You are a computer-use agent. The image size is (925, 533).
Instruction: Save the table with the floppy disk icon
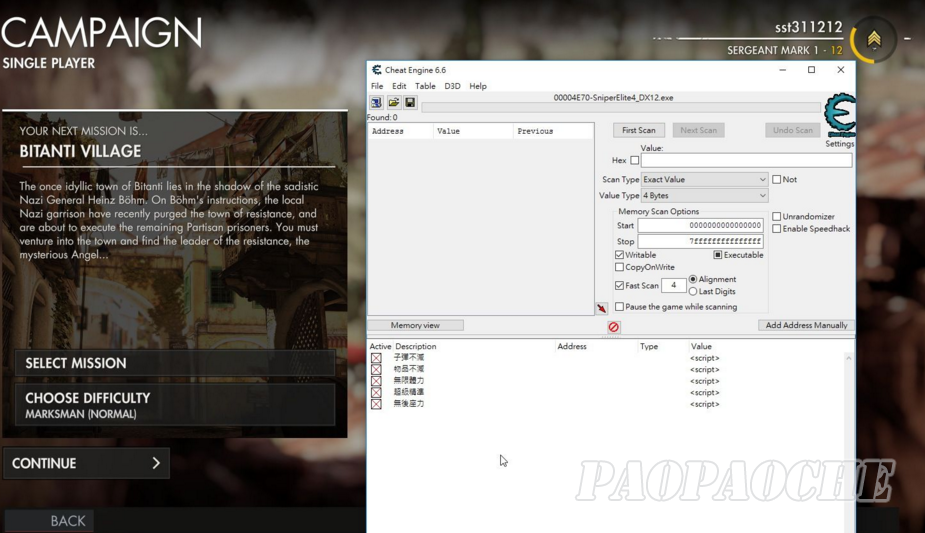coord(410,103)
